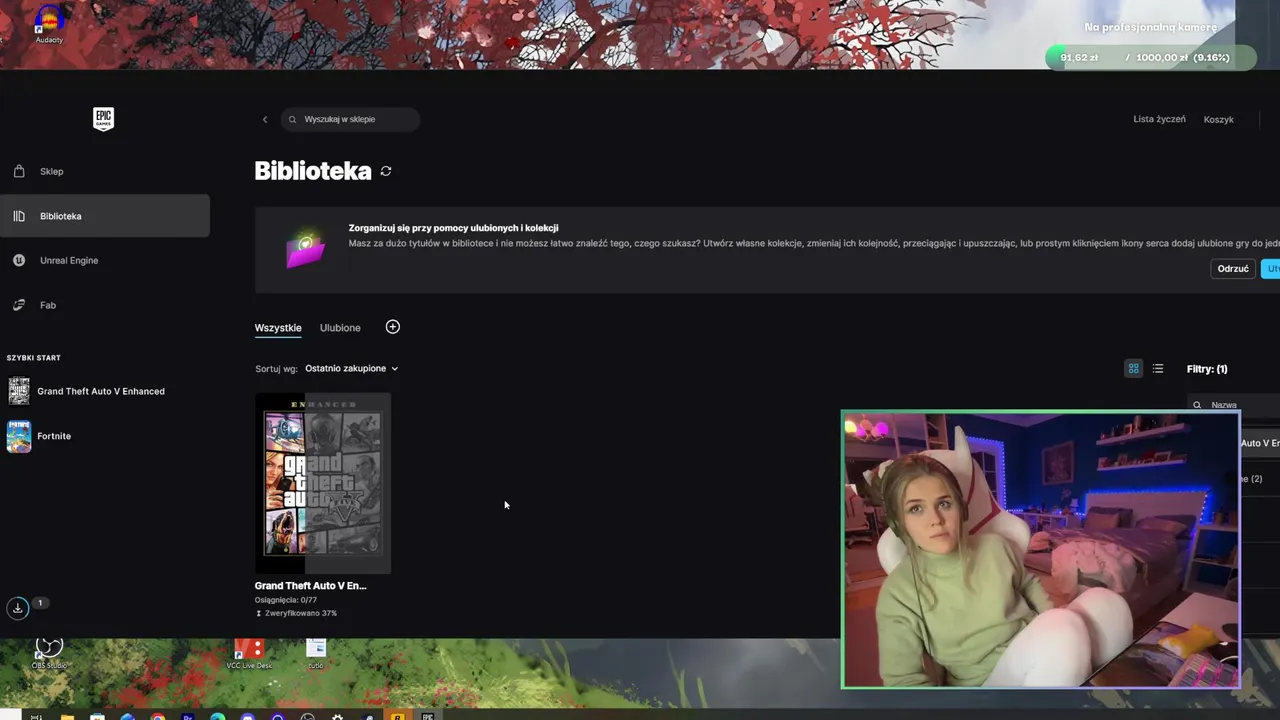Open Premiere Pro in taskbar

pyautogui.click(x=188, y=715)
